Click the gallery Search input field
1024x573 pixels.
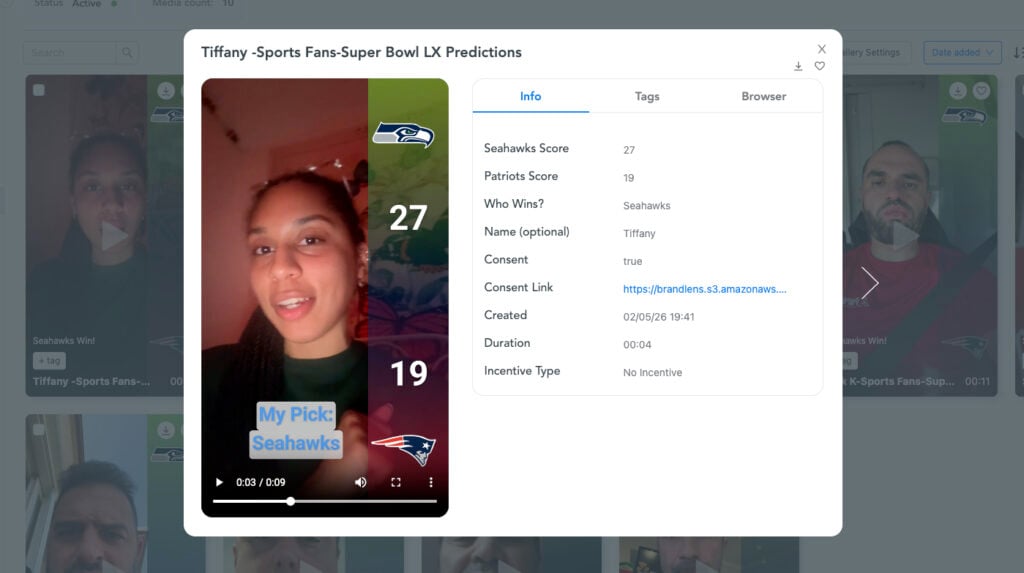70,53
